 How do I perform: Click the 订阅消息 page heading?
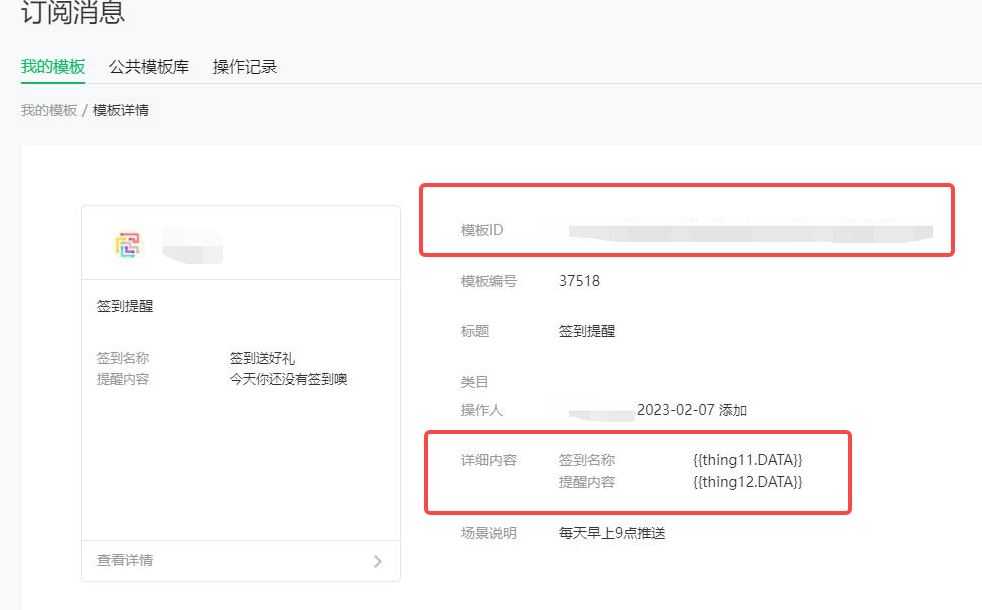[x=73, y=14]
